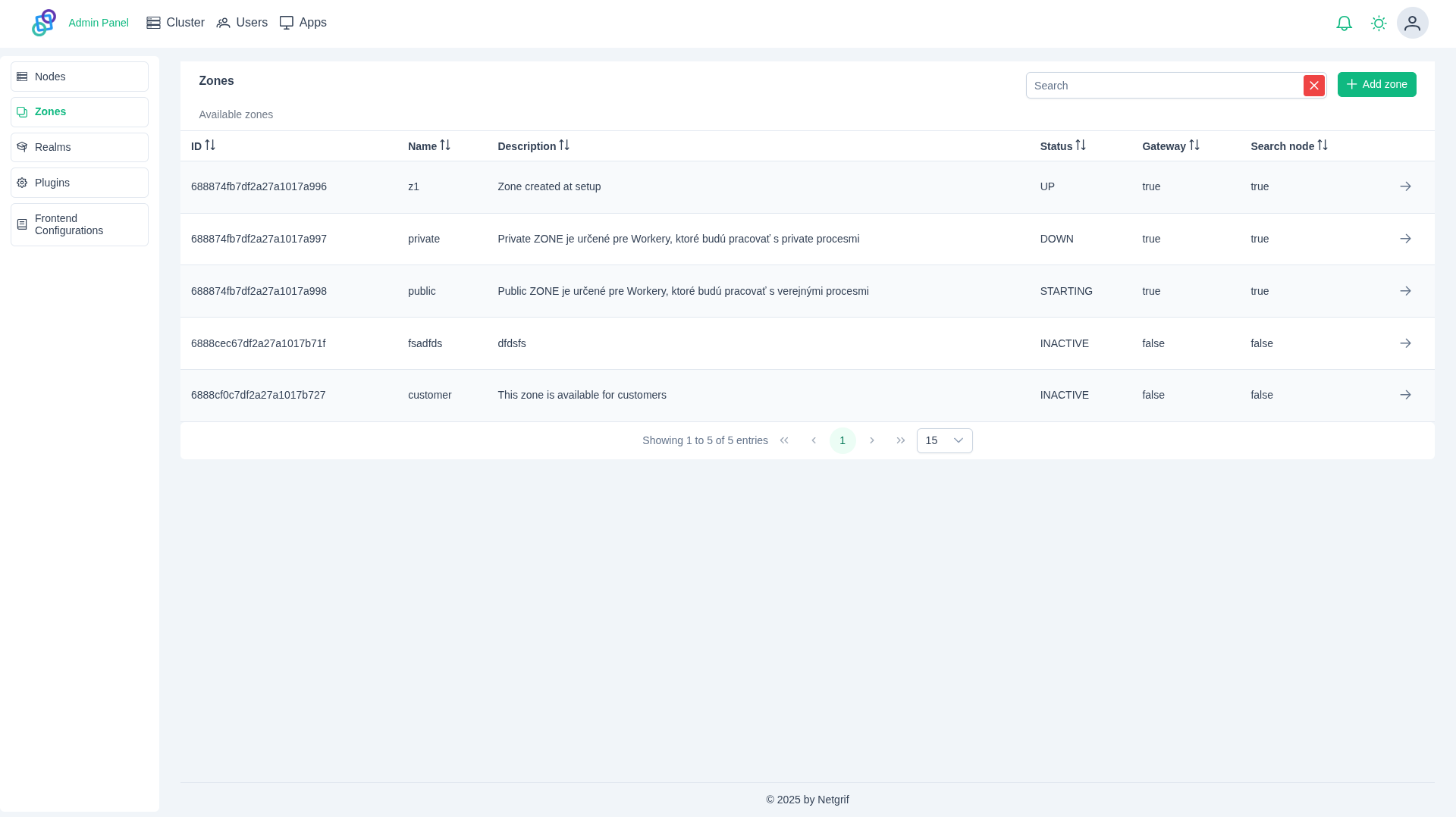Toggle the light/dark theme sun icon
The width and height of the screenshot is (1456, 817).
coord(1379,23)
